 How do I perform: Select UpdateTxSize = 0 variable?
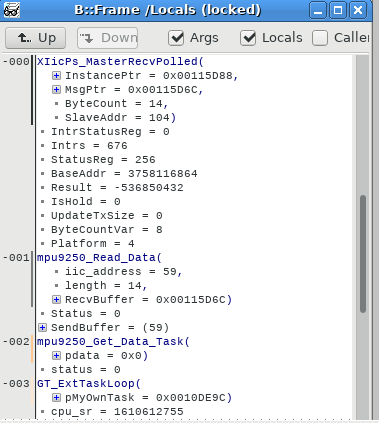click(106, 216)
